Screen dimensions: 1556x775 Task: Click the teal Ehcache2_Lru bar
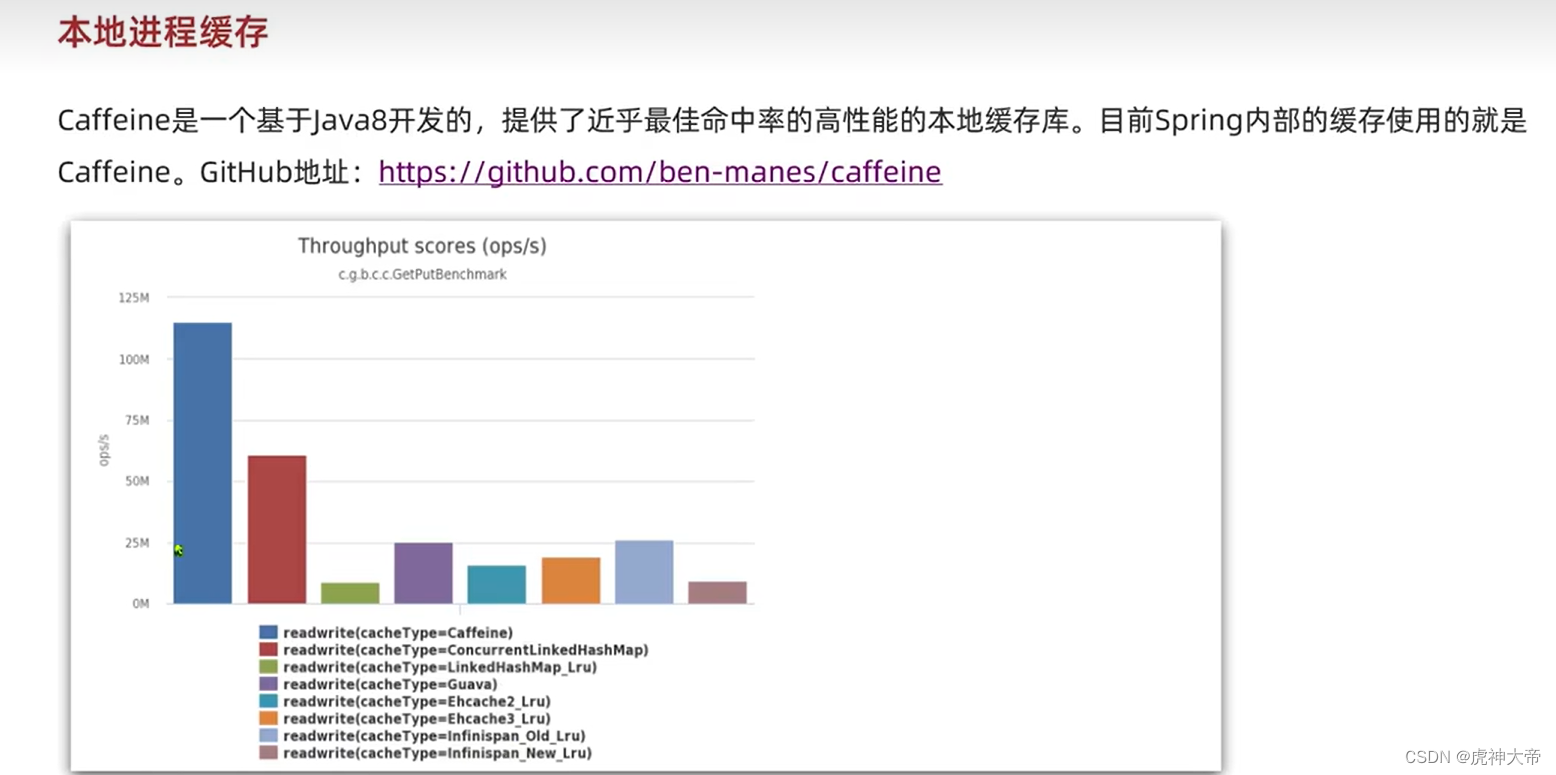pyautogui.click(x=497, y=585)
